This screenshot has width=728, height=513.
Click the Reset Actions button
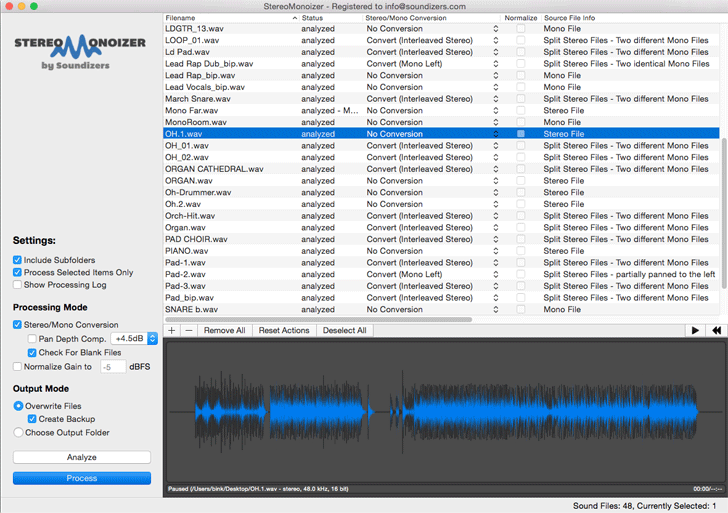(284, 331)
